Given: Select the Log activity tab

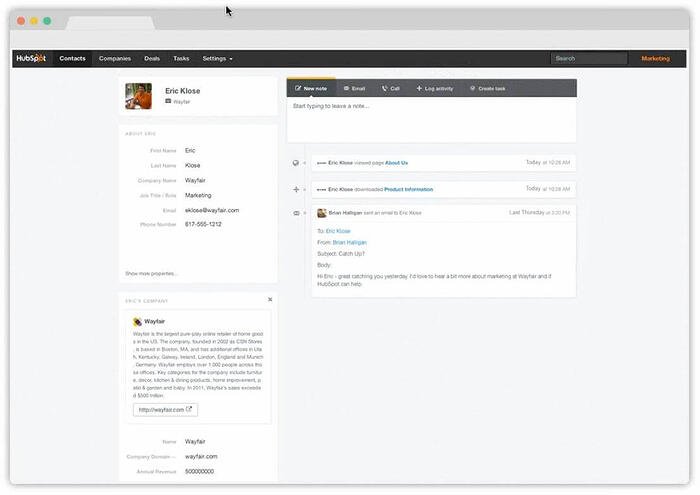Looking at the screenshot, I should [x=435, y=88].
